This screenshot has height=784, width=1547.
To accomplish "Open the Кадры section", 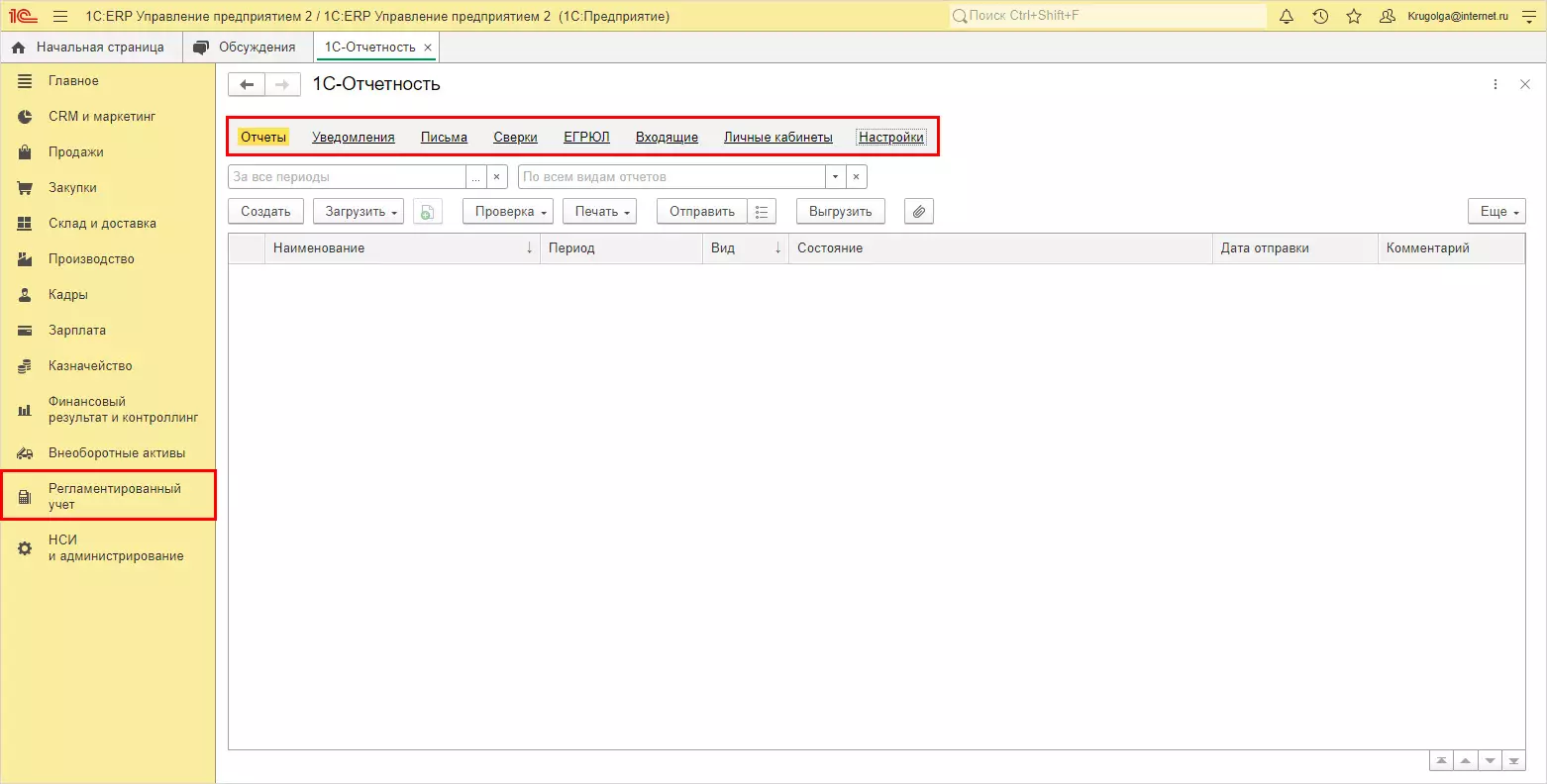I will [108, 295].
